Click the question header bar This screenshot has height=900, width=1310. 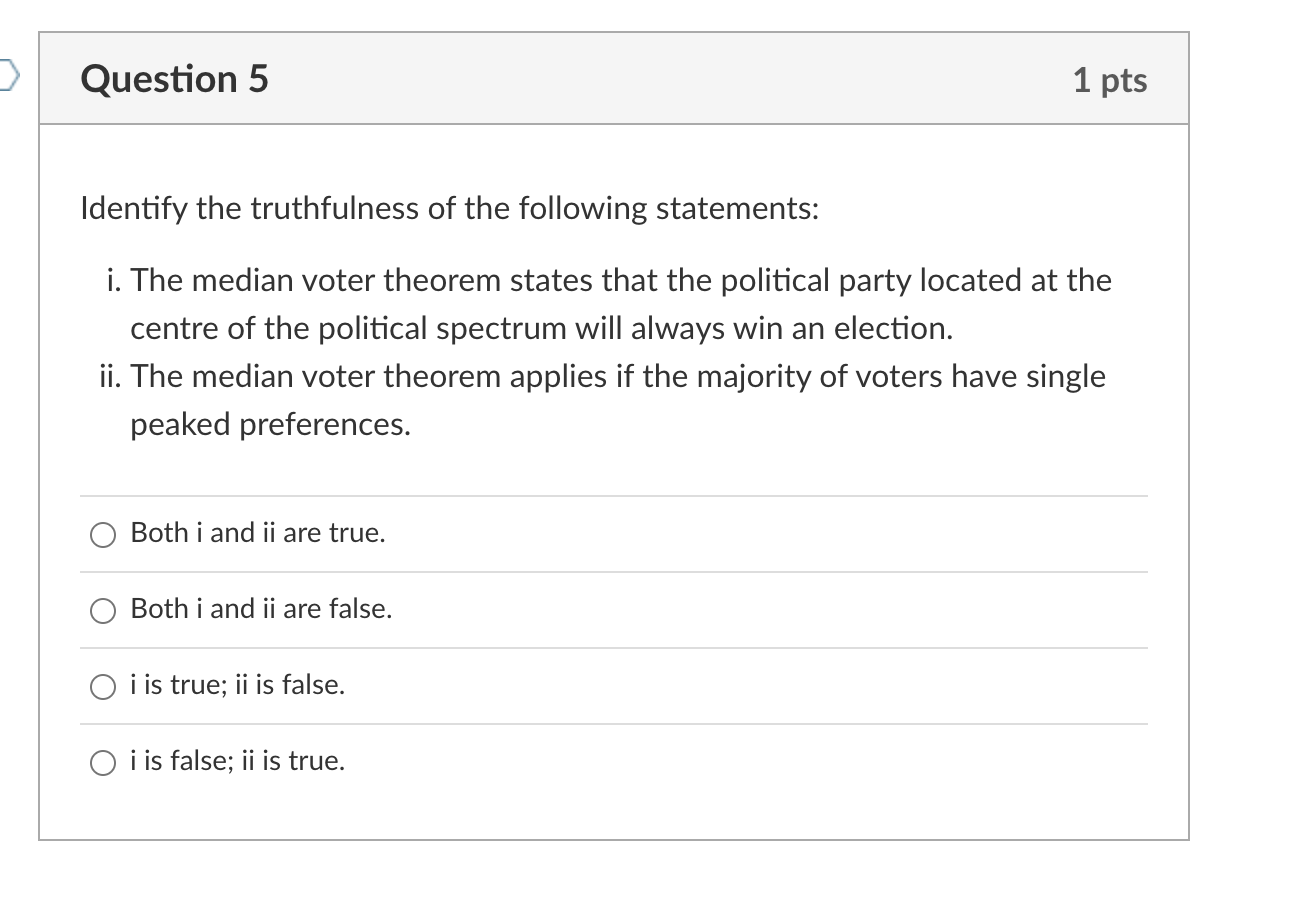click(x=650, y=78)
